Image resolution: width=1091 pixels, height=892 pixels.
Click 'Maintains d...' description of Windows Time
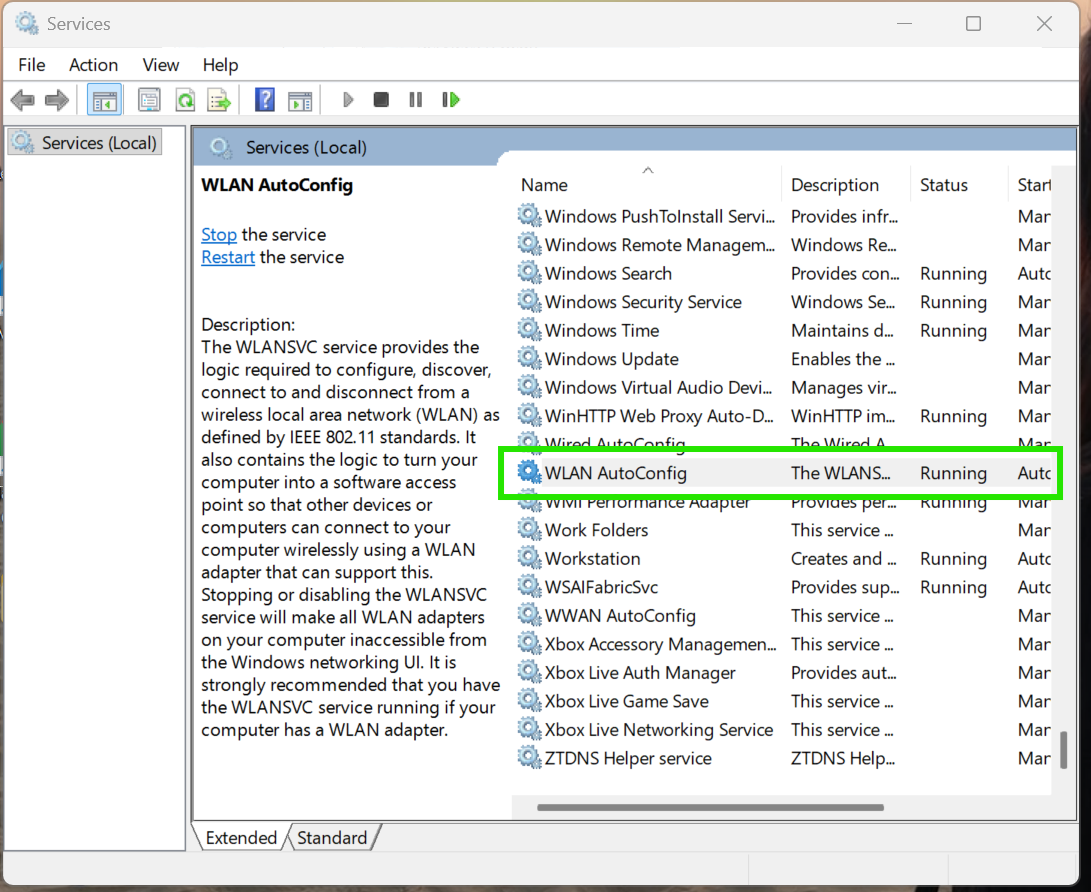pyautogui.click(x=842, y=330)
